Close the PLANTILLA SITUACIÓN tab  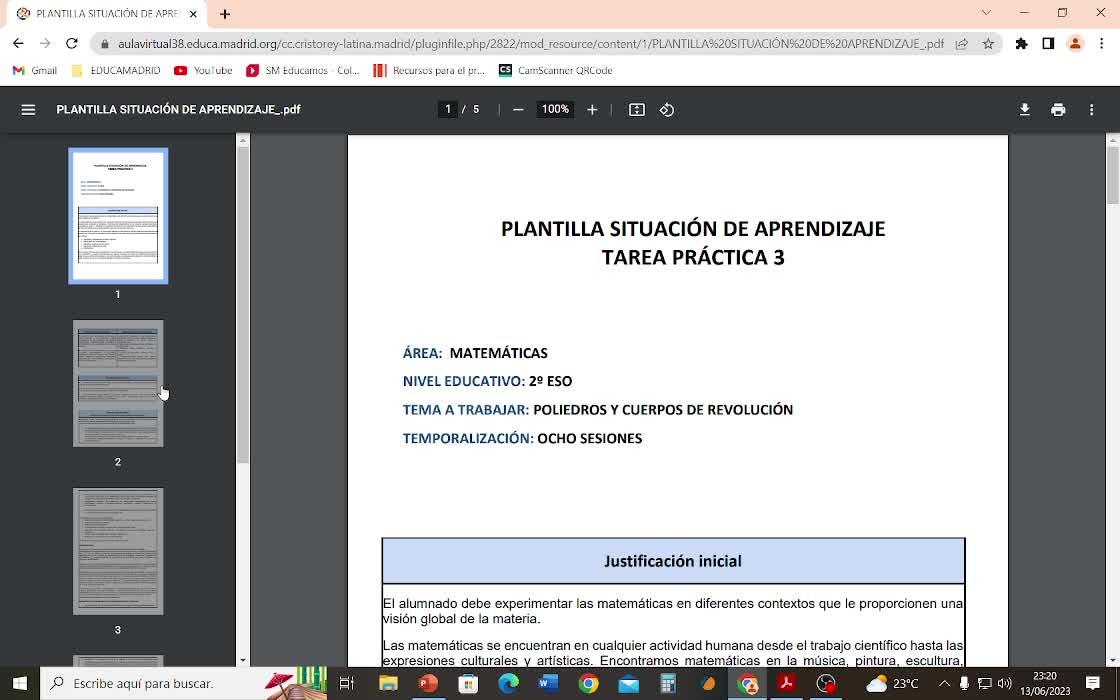(193, 14)
